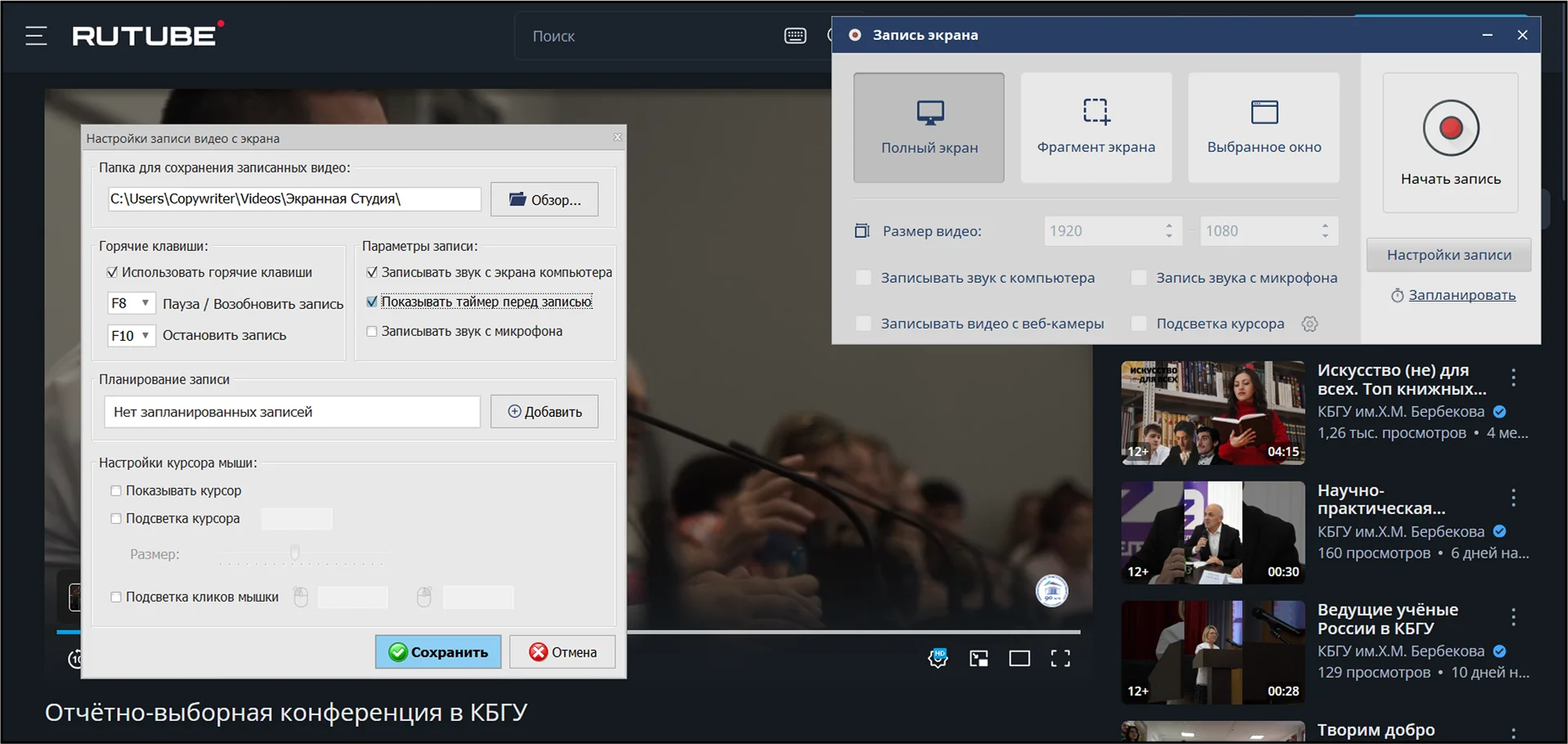Image resolution: width=1568 pixels, height=744 pixels.
Task: Select Выбранное окно capture mode
Action: [1264, 128]
